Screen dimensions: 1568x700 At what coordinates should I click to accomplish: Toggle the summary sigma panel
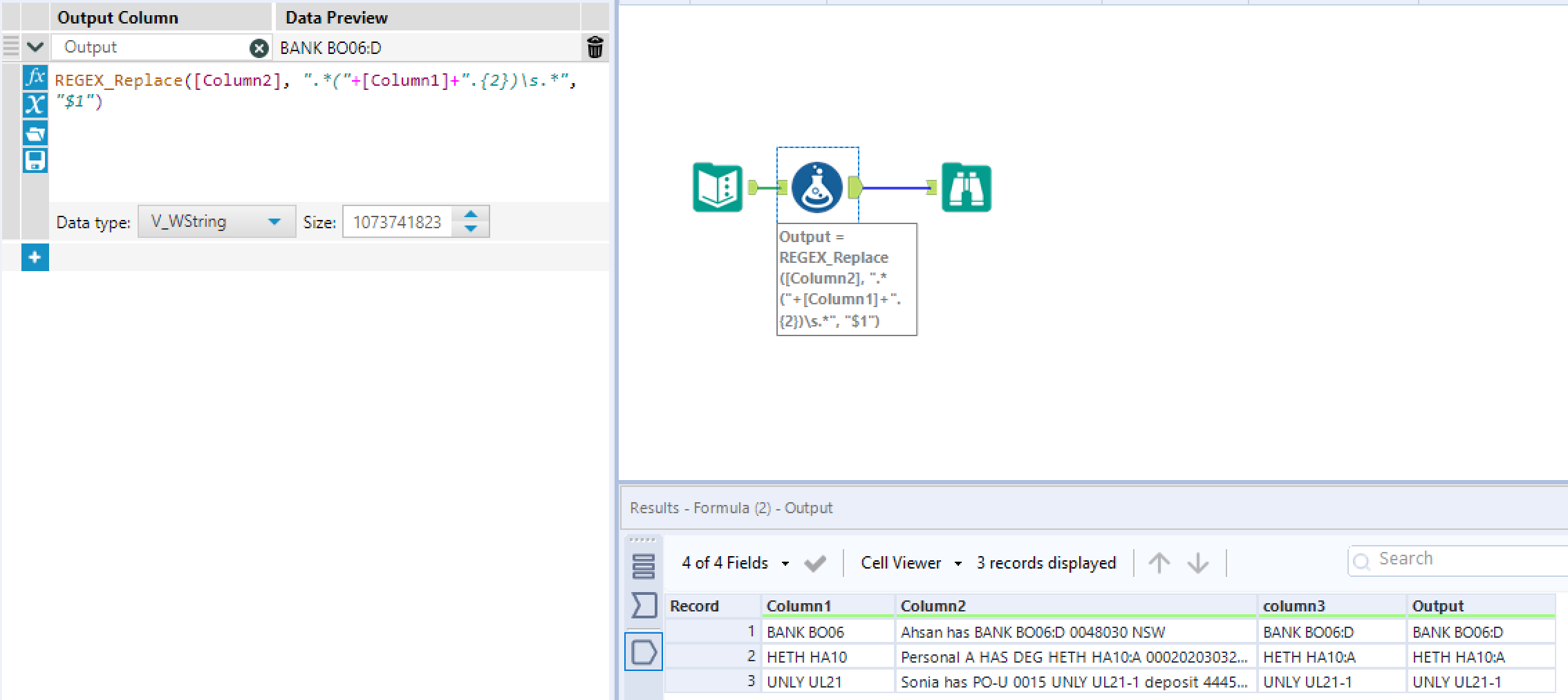click(644, 605)
